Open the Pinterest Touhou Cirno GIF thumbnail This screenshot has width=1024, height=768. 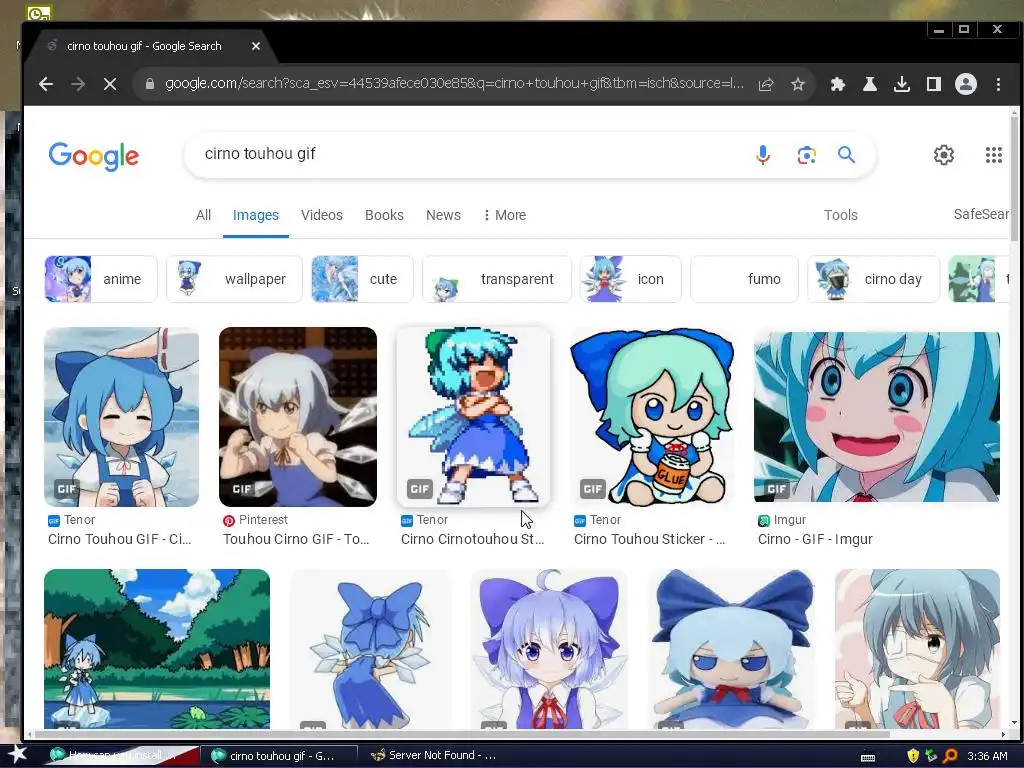pos(298,417)
